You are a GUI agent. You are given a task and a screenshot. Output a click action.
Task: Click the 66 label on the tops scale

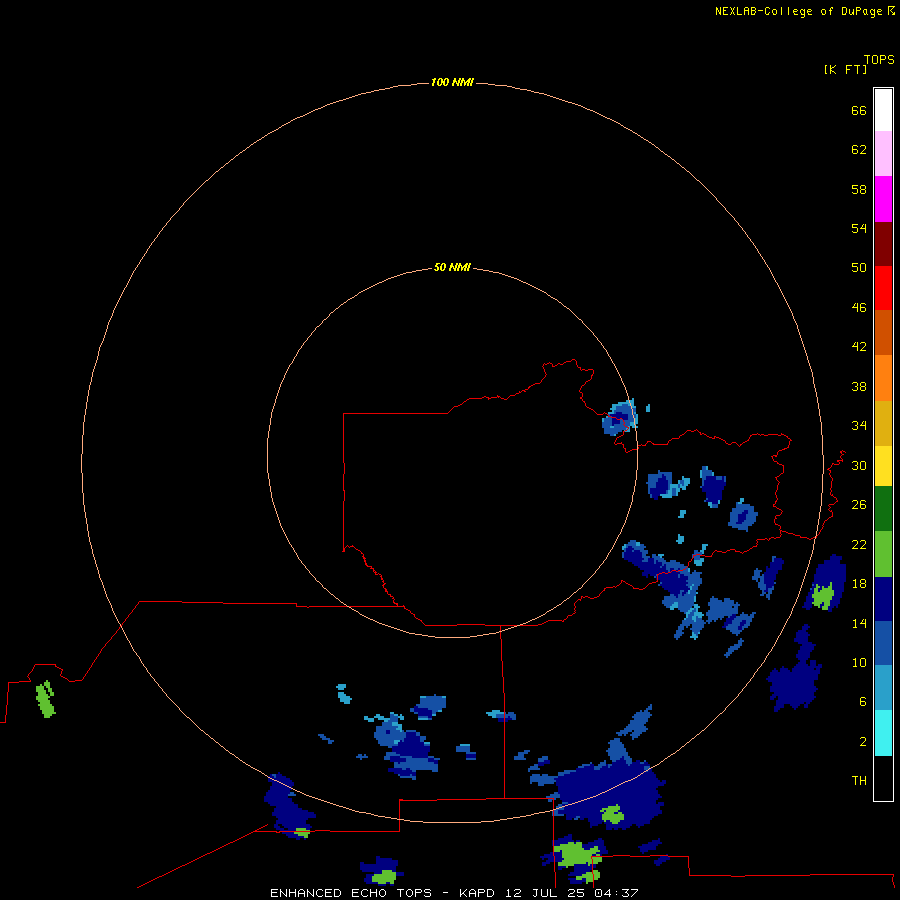coord(859,110)
